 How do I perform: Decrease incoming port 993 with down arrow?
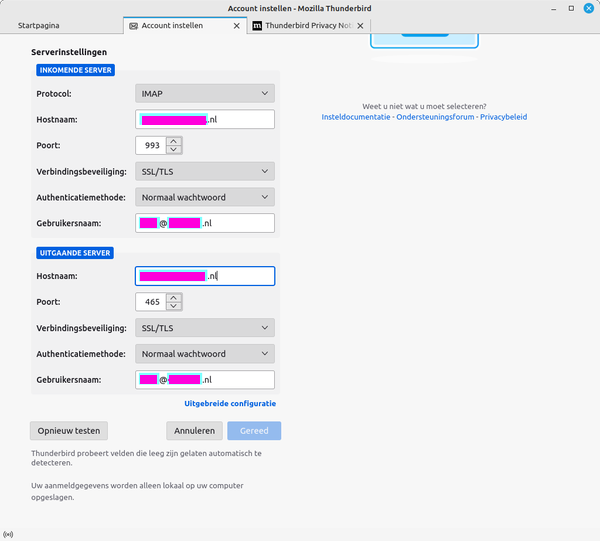pyautogui.click(x=174, y=150)
